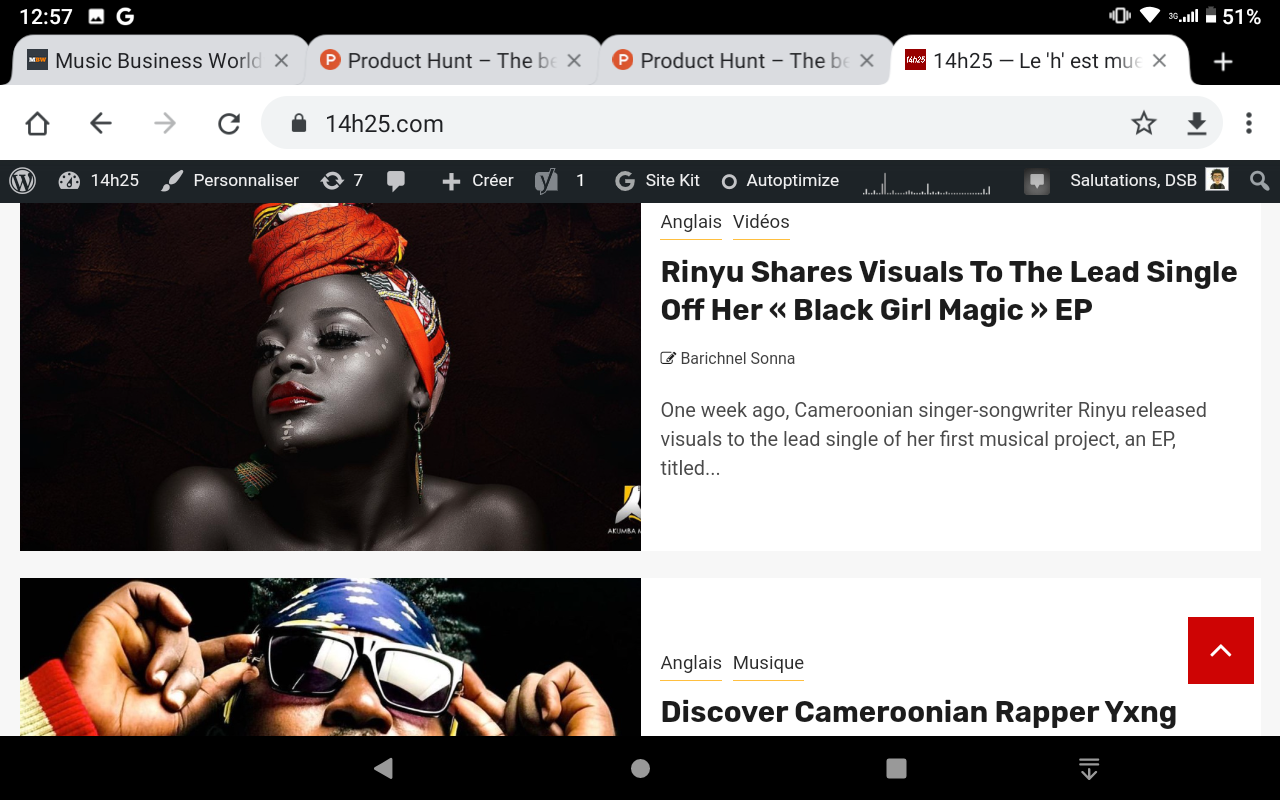Open the Anglais category on Yxng article
1280x800 pixels.
coord(691,663)
